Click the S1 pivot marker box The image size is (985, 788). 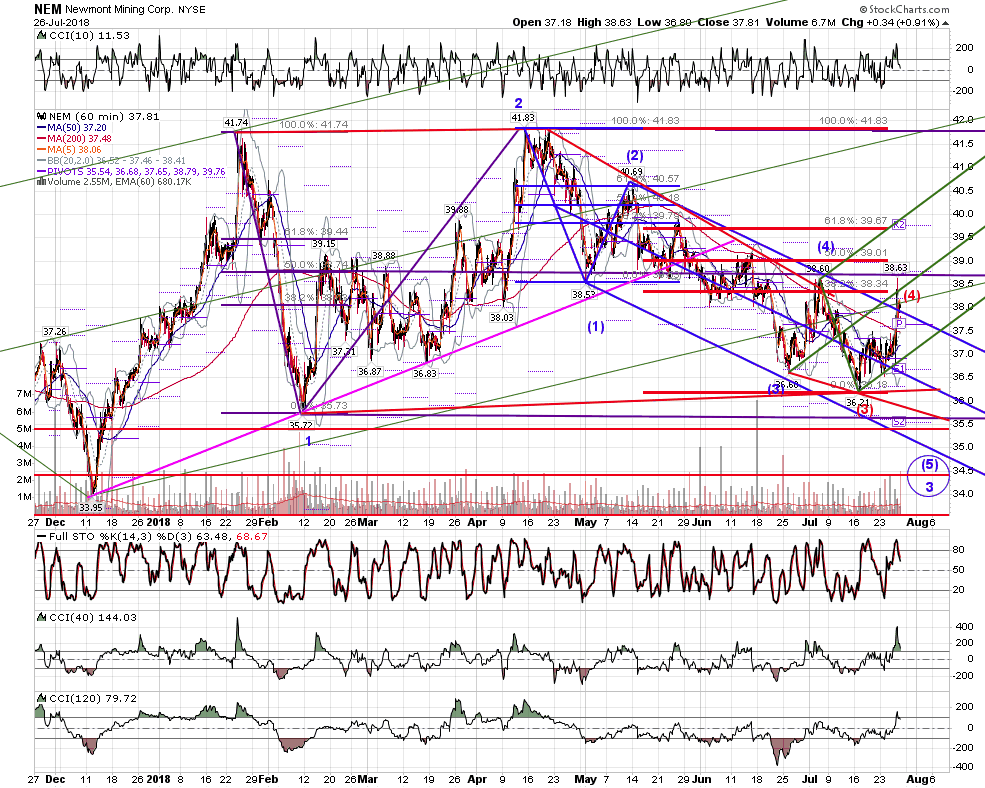click(899, 368)
